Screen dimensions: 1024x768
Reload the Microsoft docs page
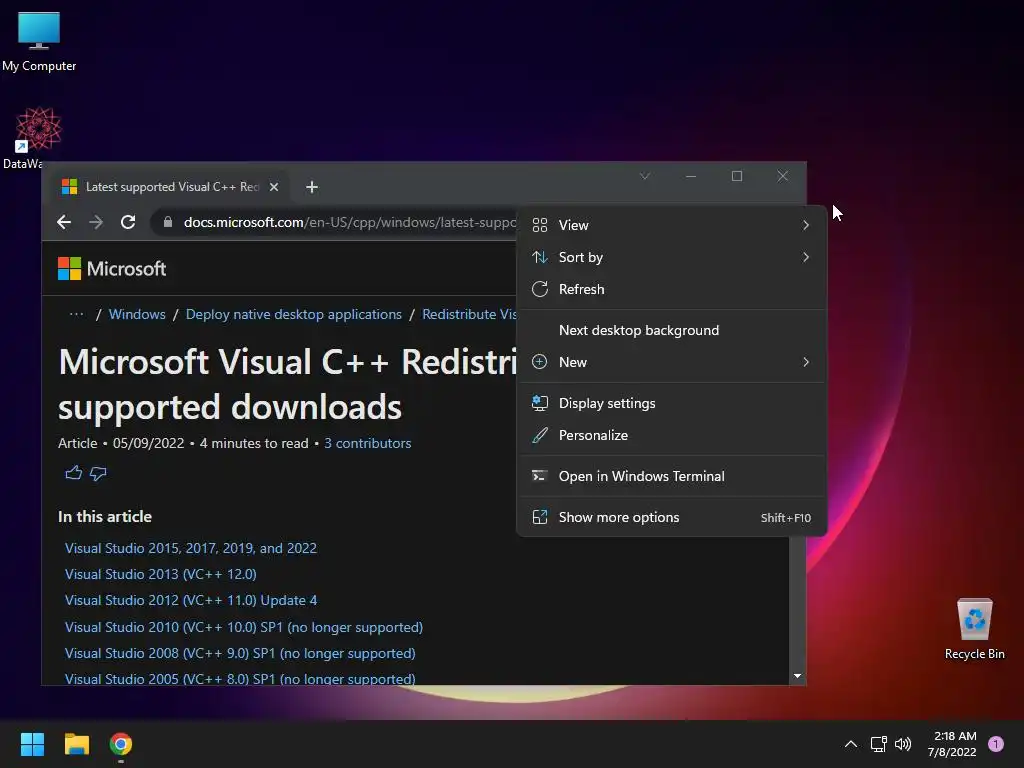tap(128, 222)
